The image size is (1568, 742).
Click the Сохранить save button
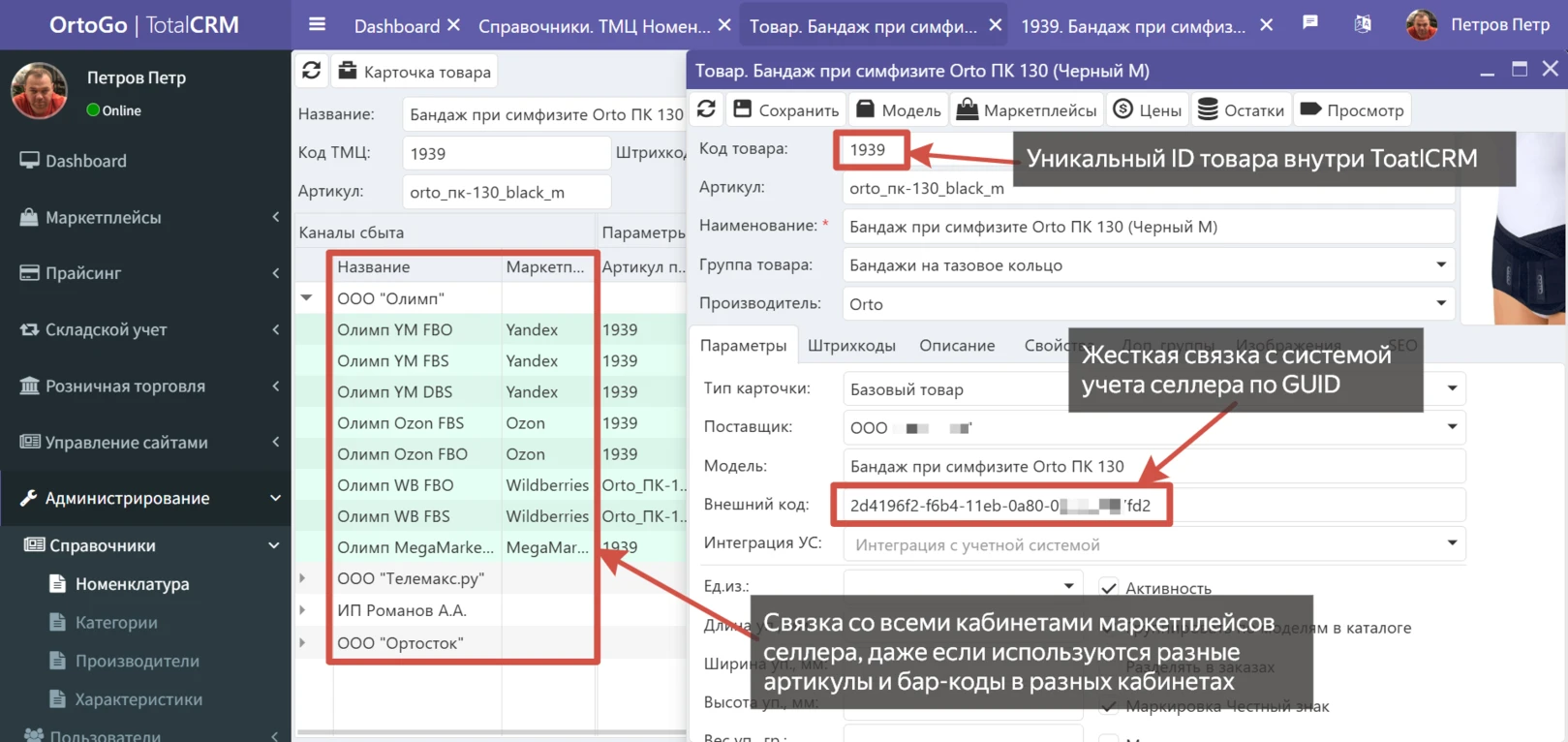coord(785,109)
